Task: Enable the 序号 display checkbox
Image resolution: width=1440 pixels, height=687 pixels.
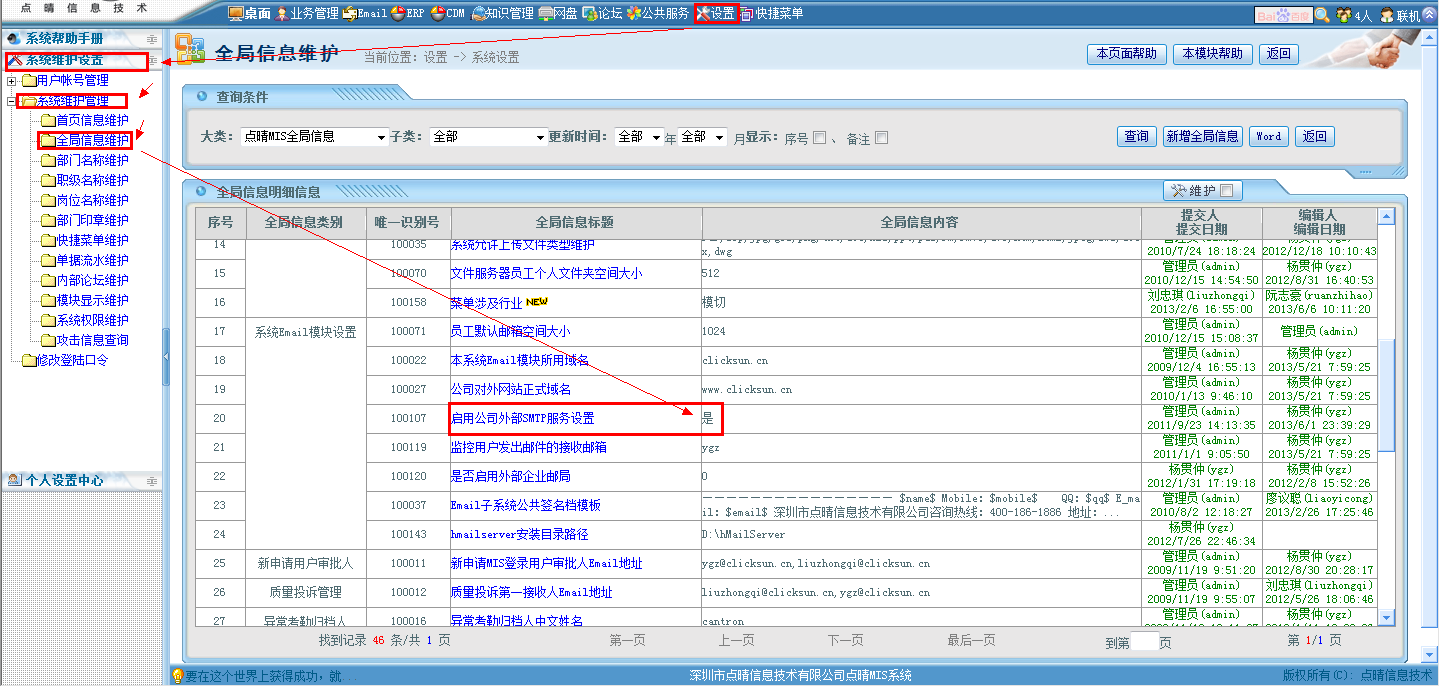Action: [819, 138]
